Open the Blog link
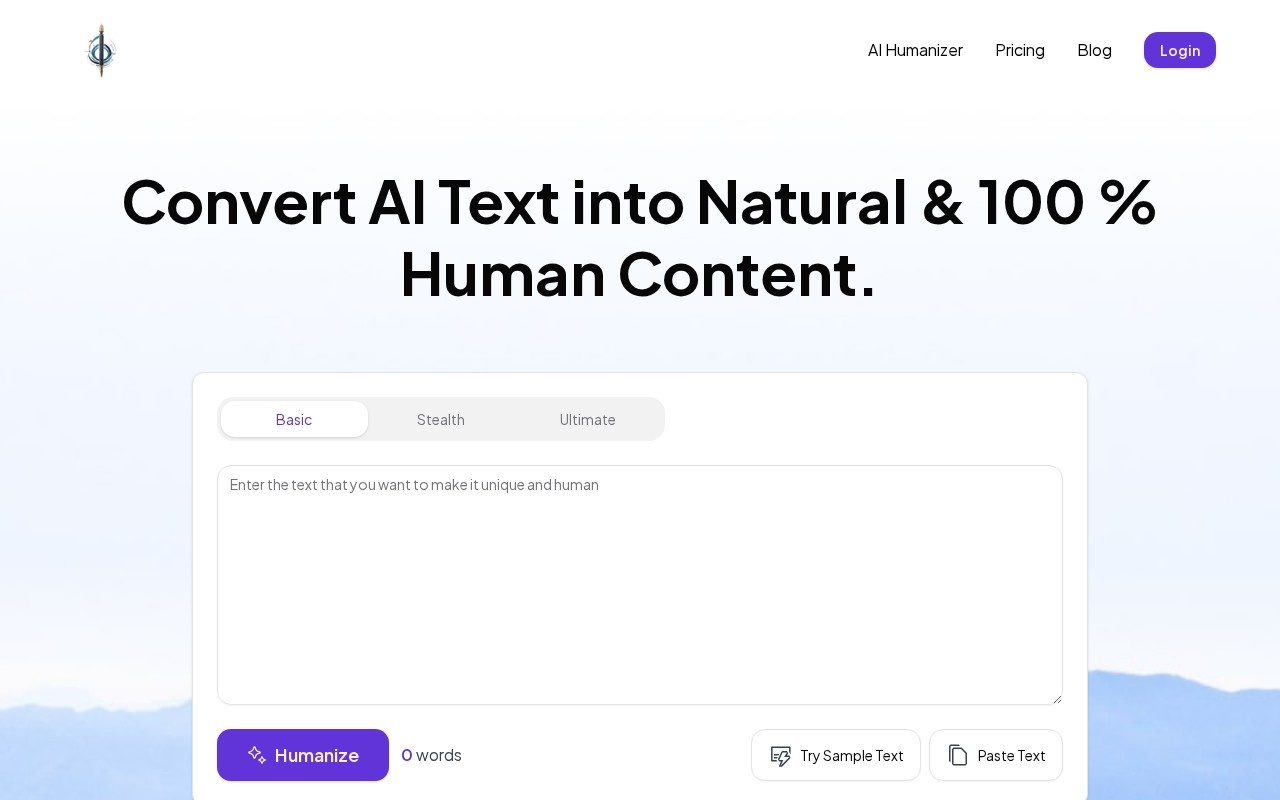 (x=1094, y=50)
